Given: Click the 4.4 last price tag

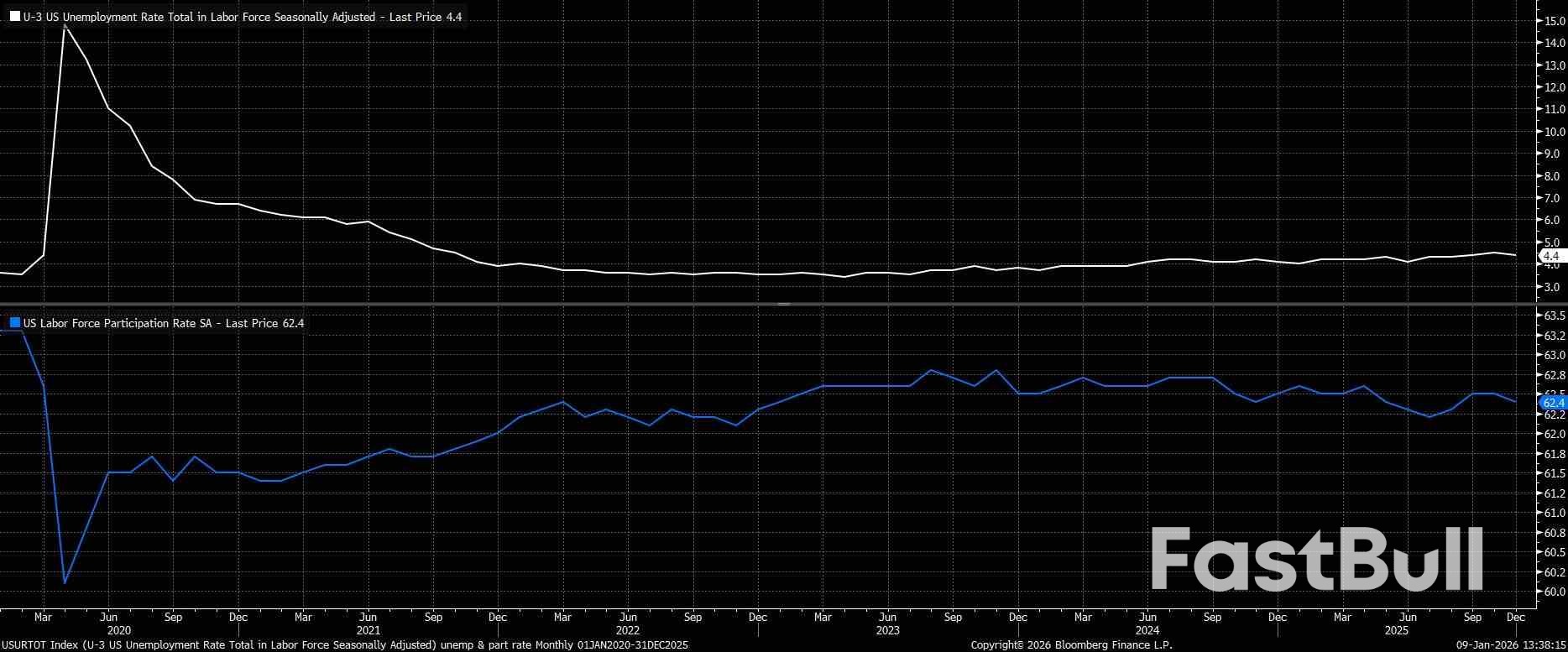Looking at the screenshot, I should (1550, 256).
